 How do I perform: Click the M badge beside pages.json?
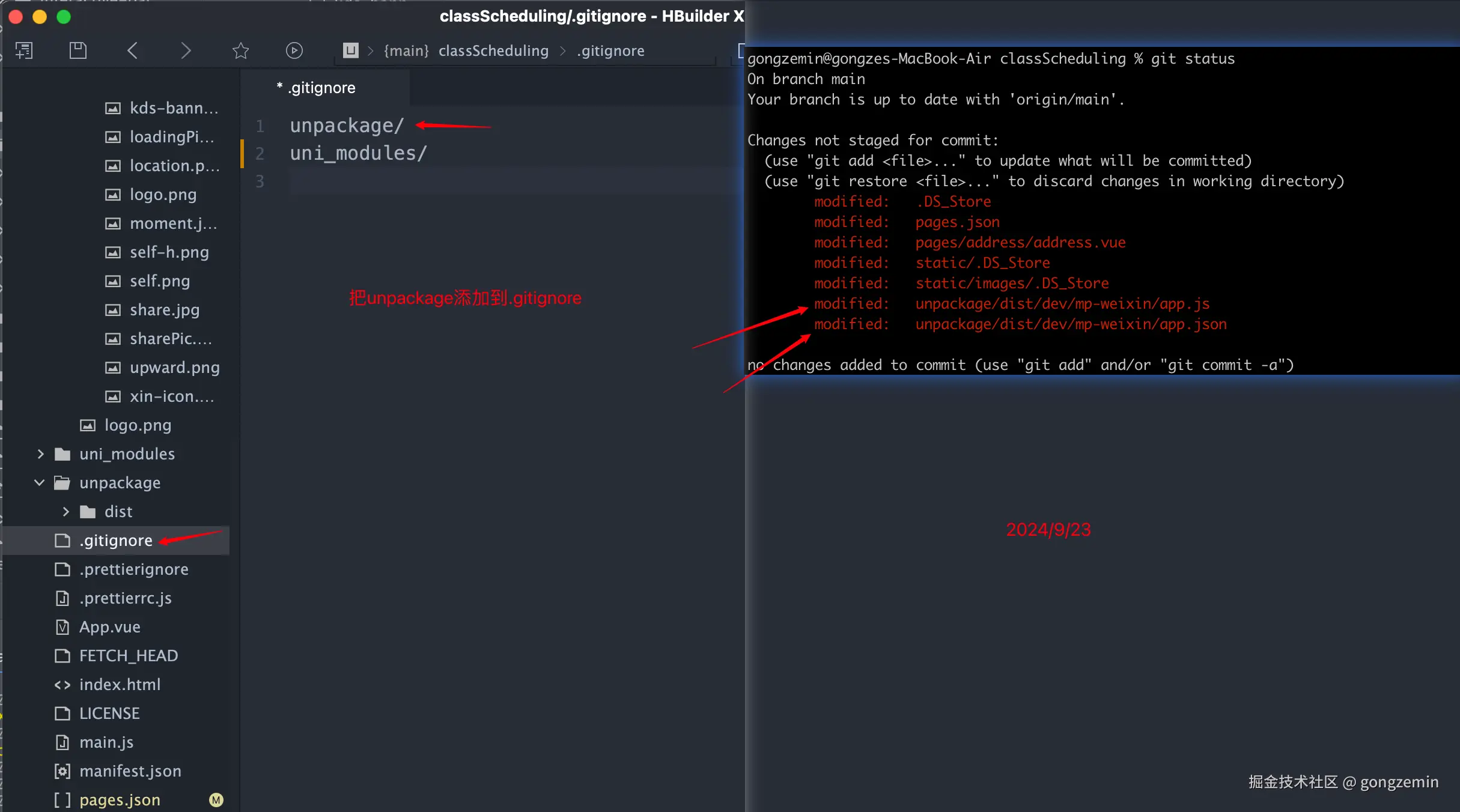[216, 800]
